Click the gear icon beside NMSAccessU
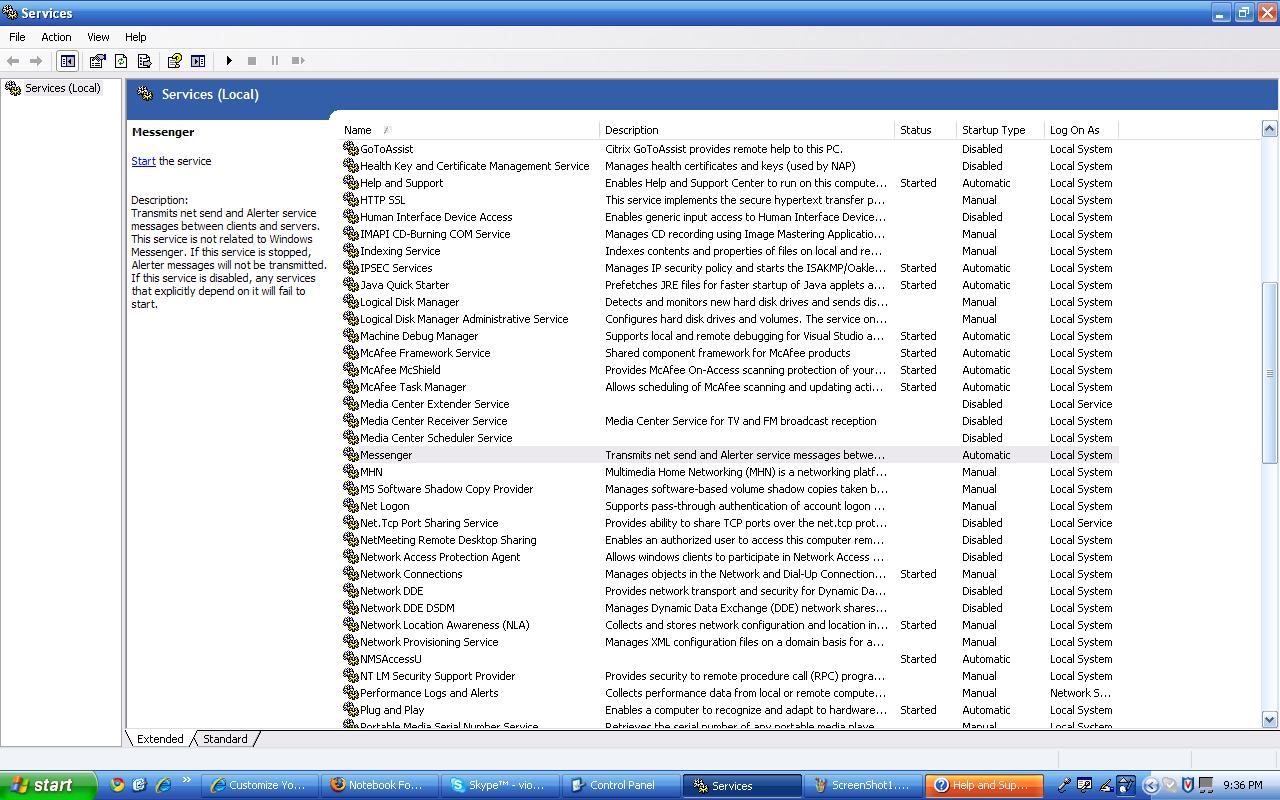Viewport: 1280px width, 800px height. click(x=351, y=658)
